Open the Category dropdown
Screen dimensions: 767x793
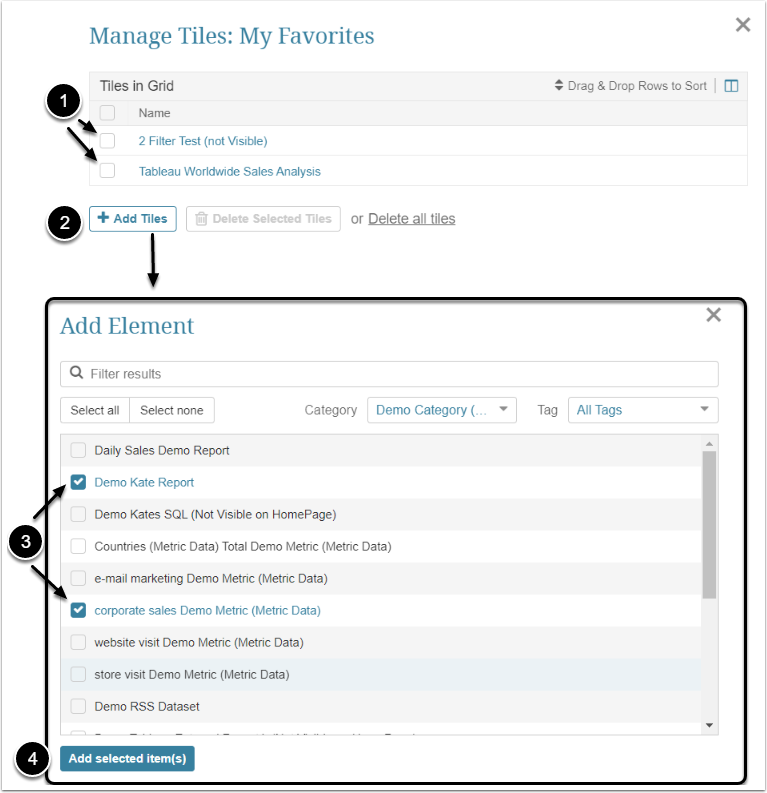(441, 410)
